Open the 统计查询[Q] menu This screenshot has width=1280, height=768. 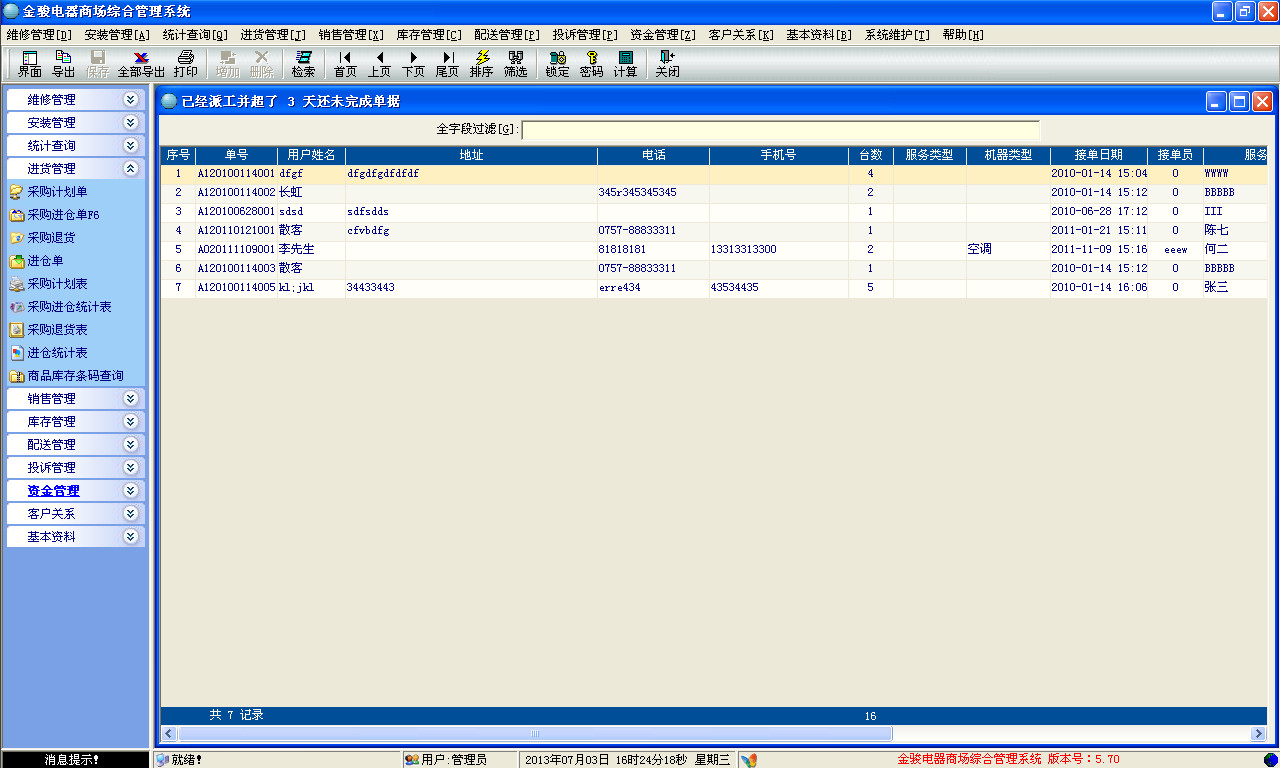[x=196, y=35]
